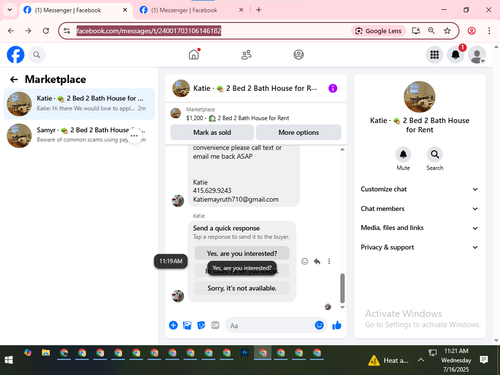500x375 pixels.
Task: Expand Chat members section
Action: coord(419,209)
